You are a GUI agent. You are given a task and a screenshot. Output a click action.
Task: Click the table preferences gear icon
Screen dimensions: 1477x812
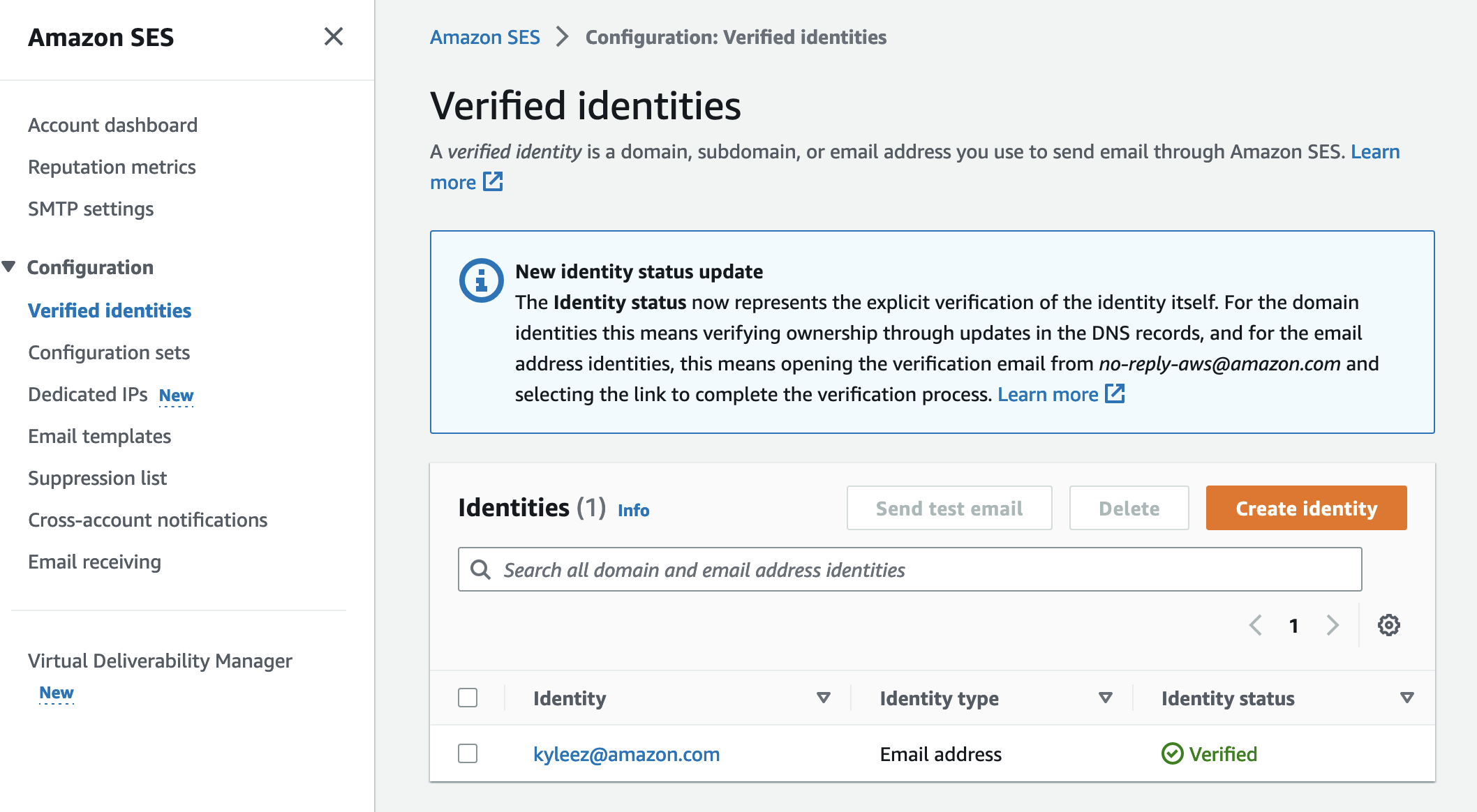(x=1388, y=625)
